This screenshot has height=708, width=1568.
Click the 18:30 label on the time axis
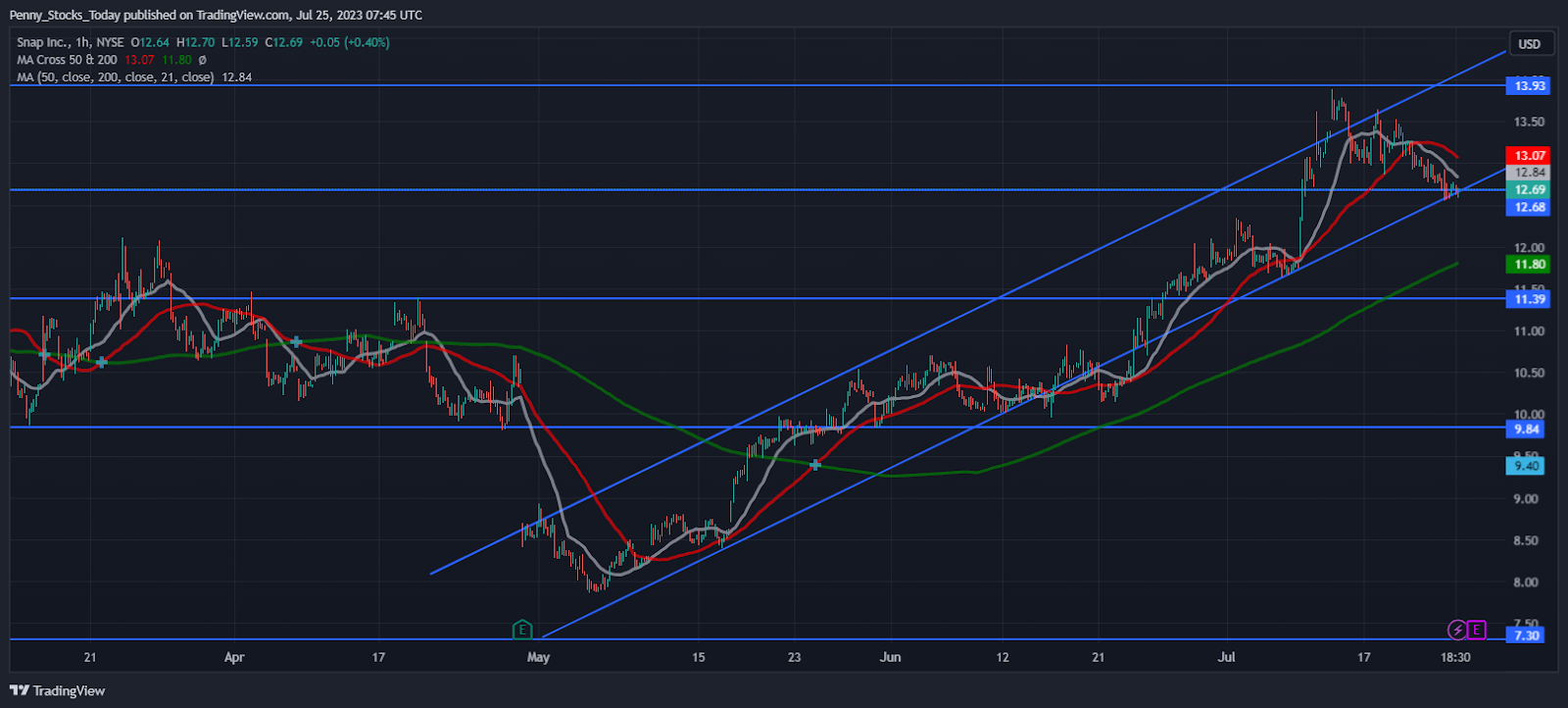[1455, 657]
